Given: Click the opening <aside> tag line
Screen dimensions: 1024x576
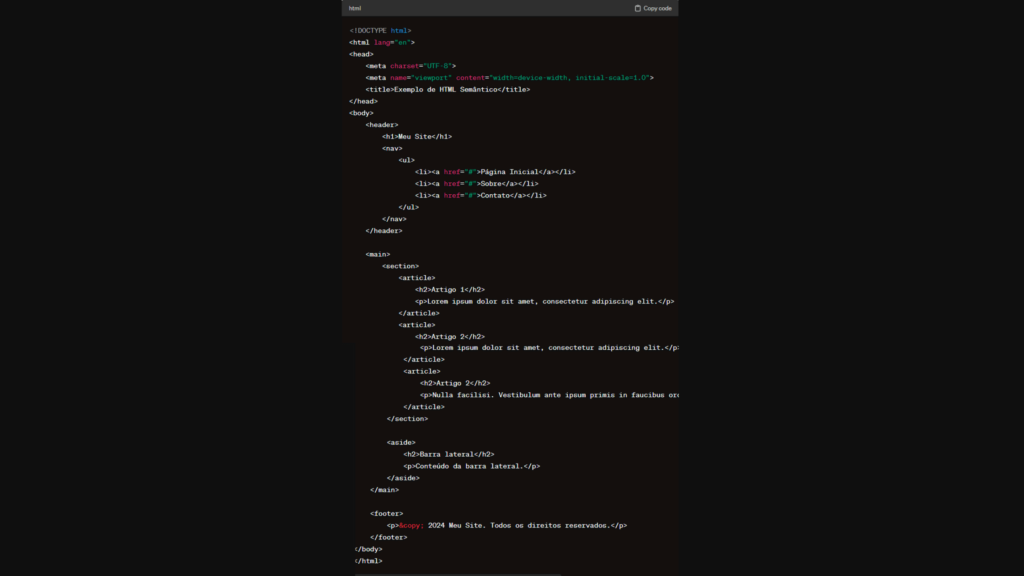Looking at the screenshot, I should pyautogui.click(x=401, y=442).
